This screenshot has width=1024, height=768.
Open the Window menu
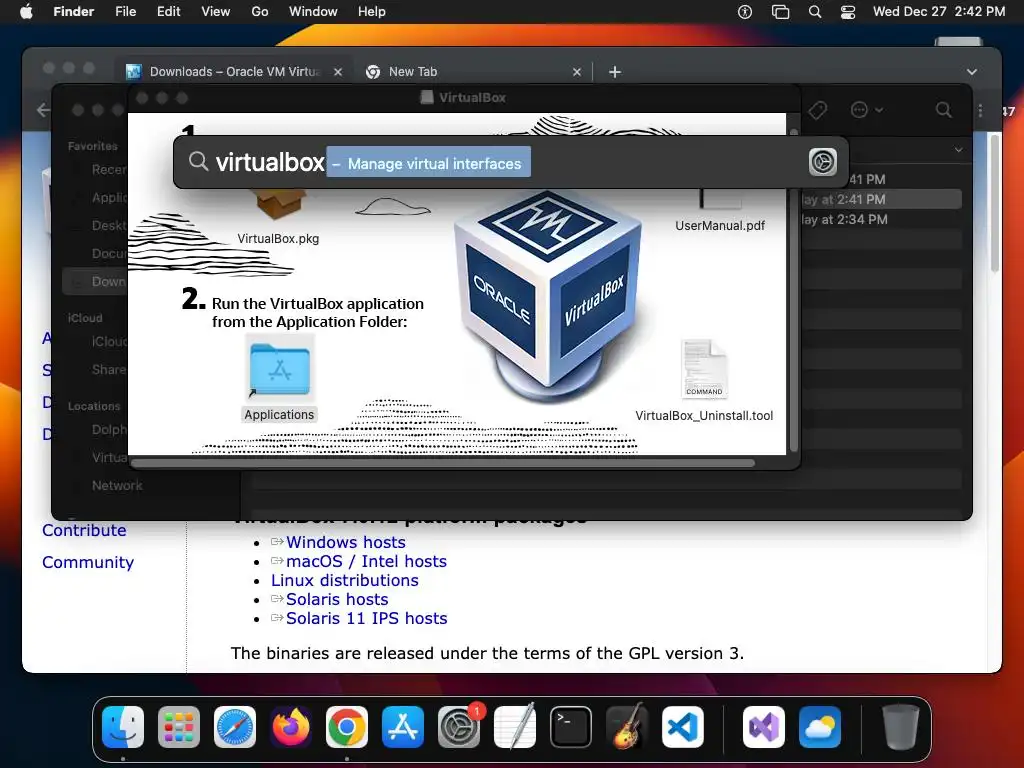click(313, 12)
